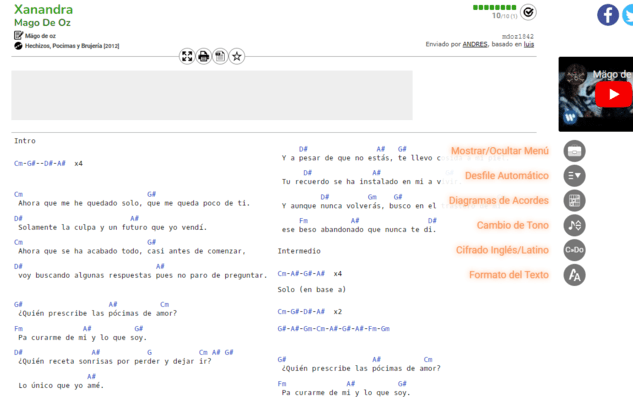The width and height of the screenshot is (640, 400).
Task: Click the edit icon beside Mägo de oz
Action: coord(18,36)
